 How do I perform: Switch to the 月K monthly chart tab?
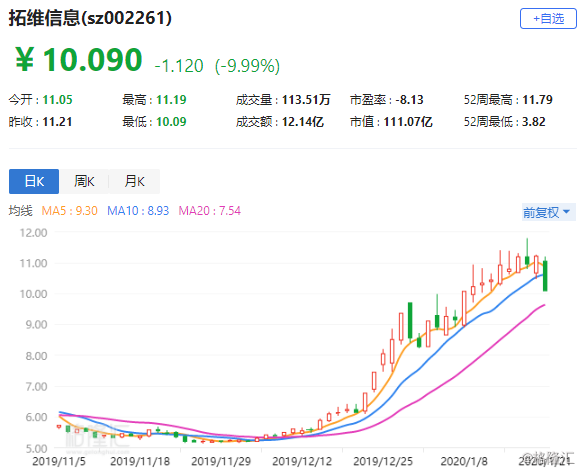click(x=134, y=181)
